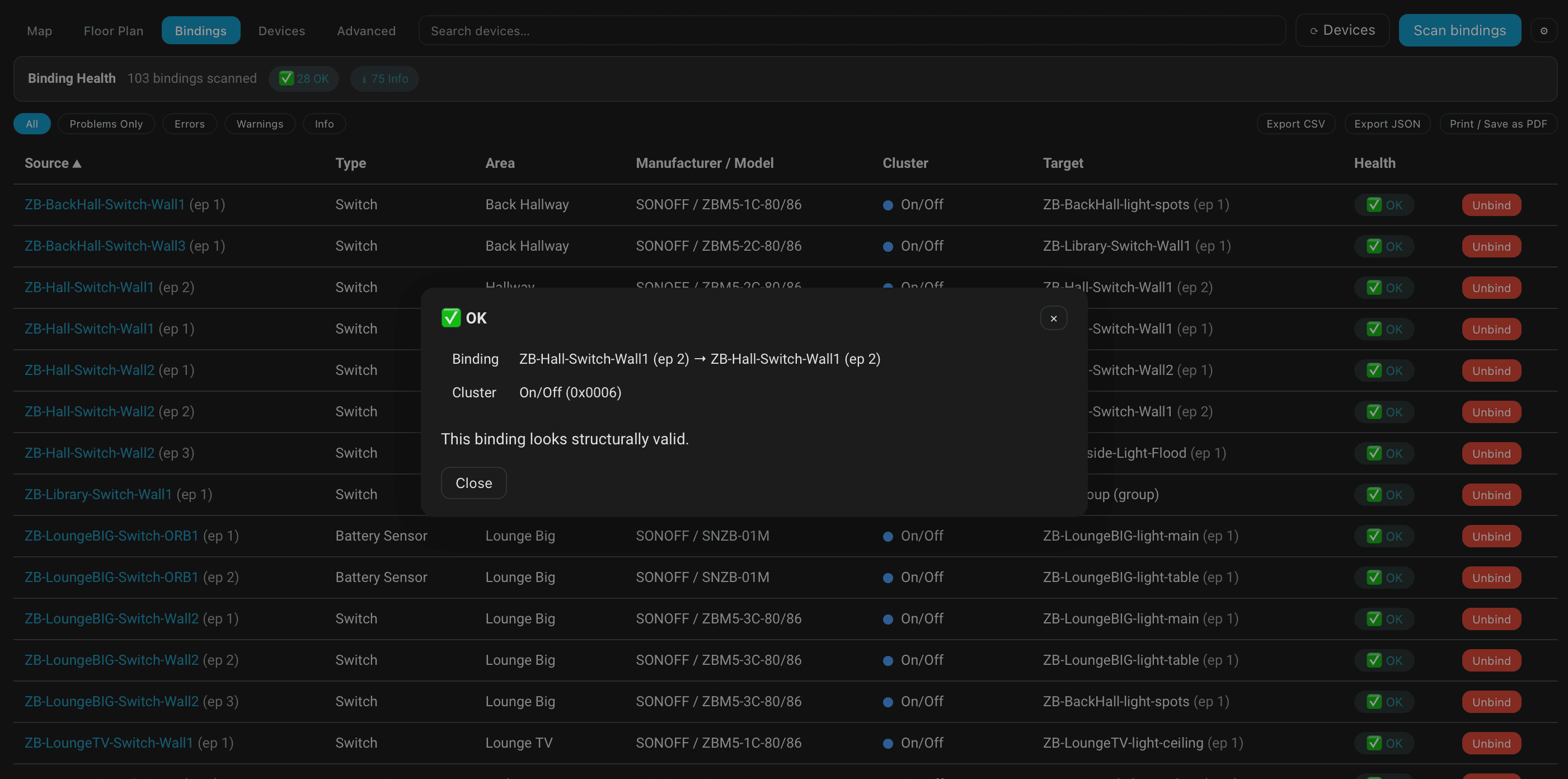This screenshot has height=779, width=1568.
Task: Open the ZB-Library-Switch-Wall1 source link
Action: tap(98, 494)
